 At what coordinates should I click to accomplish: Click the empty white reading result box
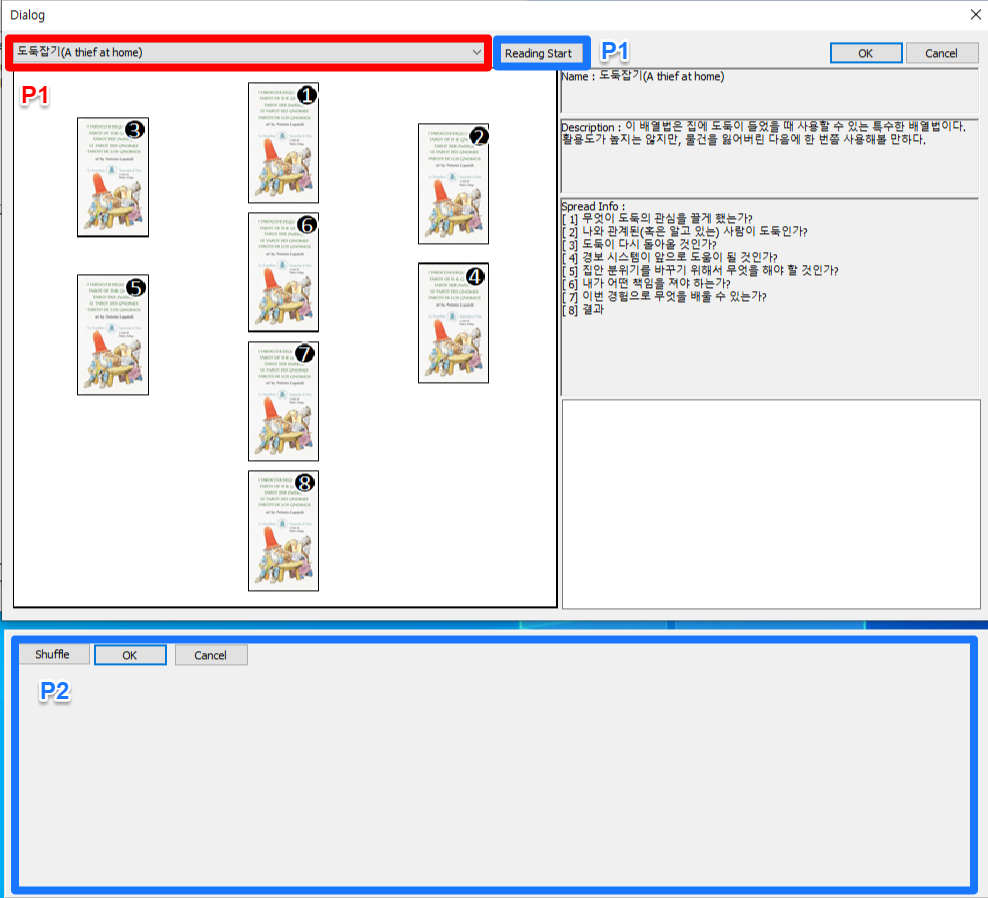click(x=771, y=504)
